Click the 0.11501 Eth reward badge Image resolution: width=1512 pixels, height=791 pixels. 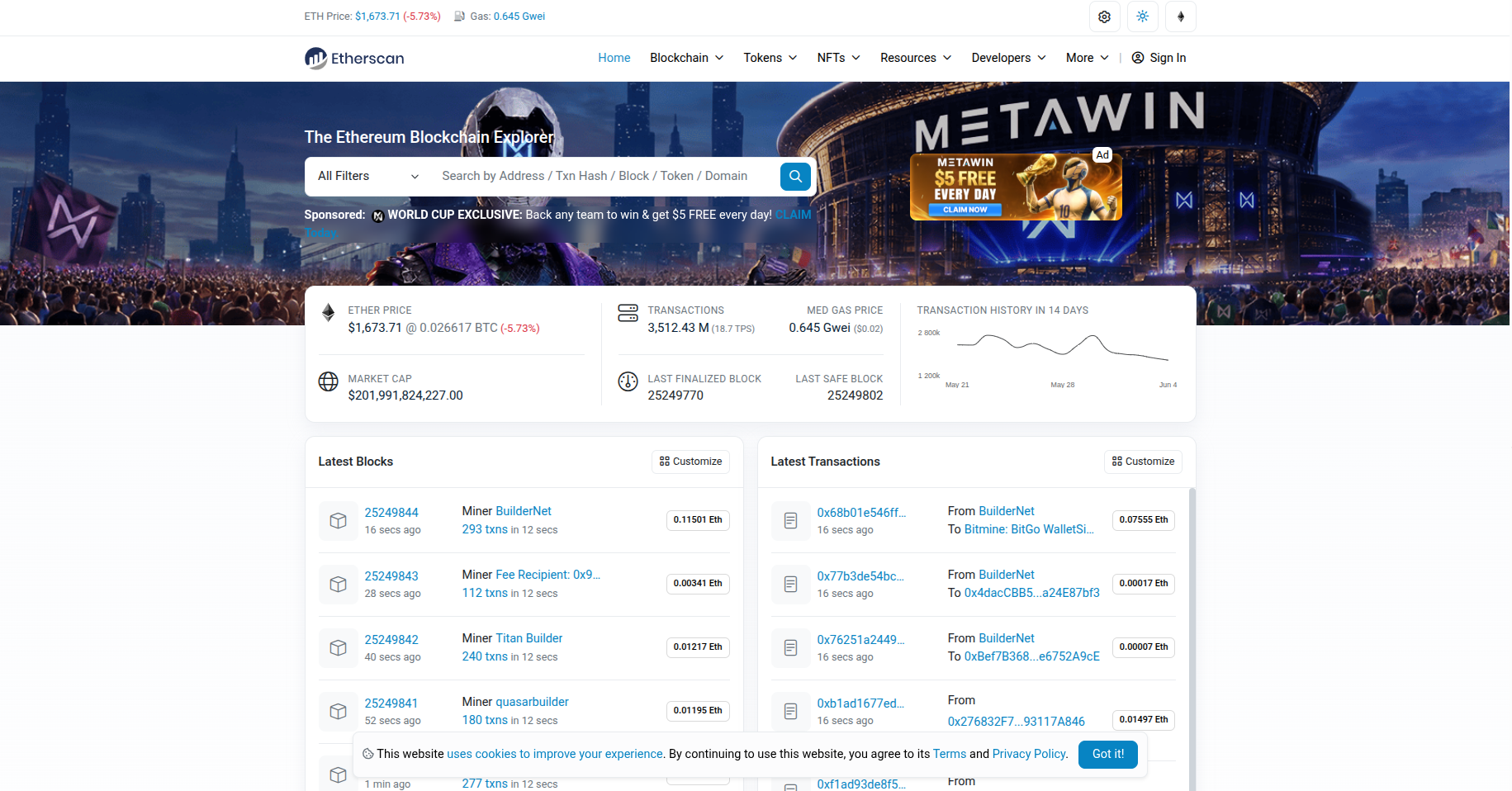click(698, 520)
